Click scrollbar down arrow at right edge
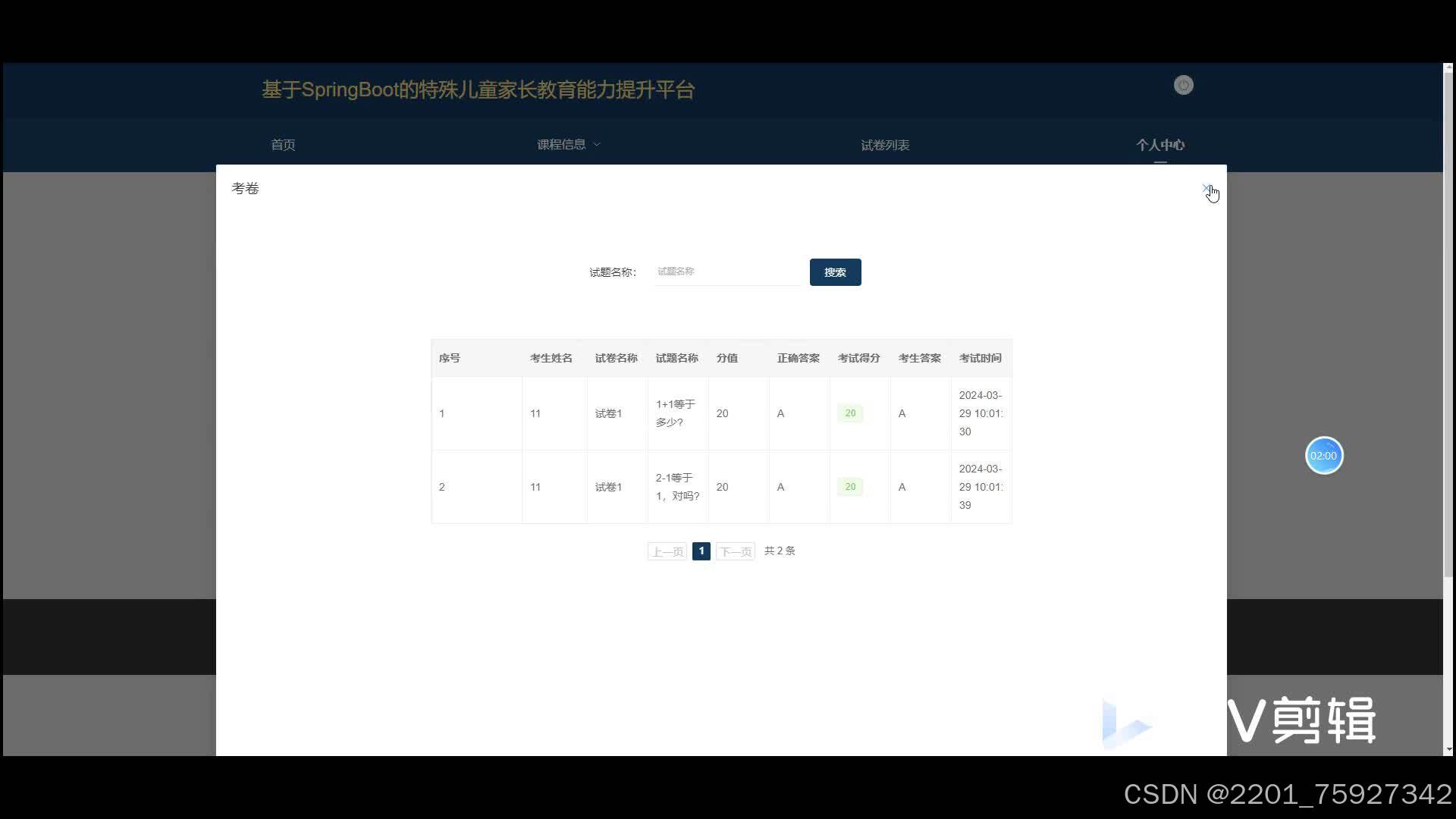1456x819 pixels. pos(1448,749)
